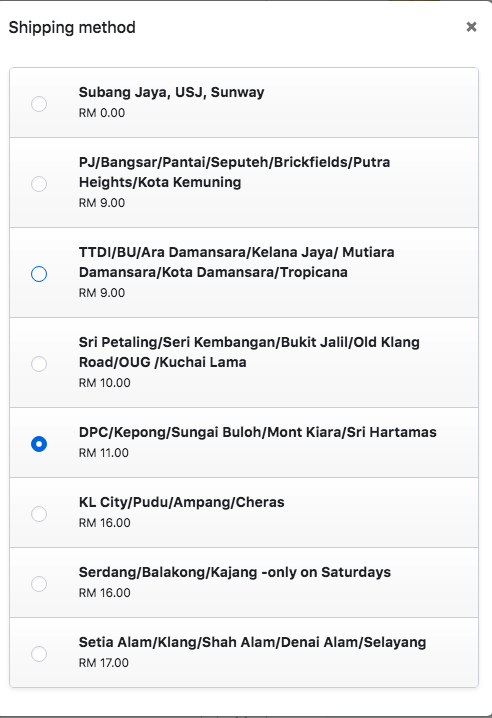Click the RM 0.00 free shipping price
This screenshot has width=492, height=718.
pyautogui.click(x=102, y=113)
